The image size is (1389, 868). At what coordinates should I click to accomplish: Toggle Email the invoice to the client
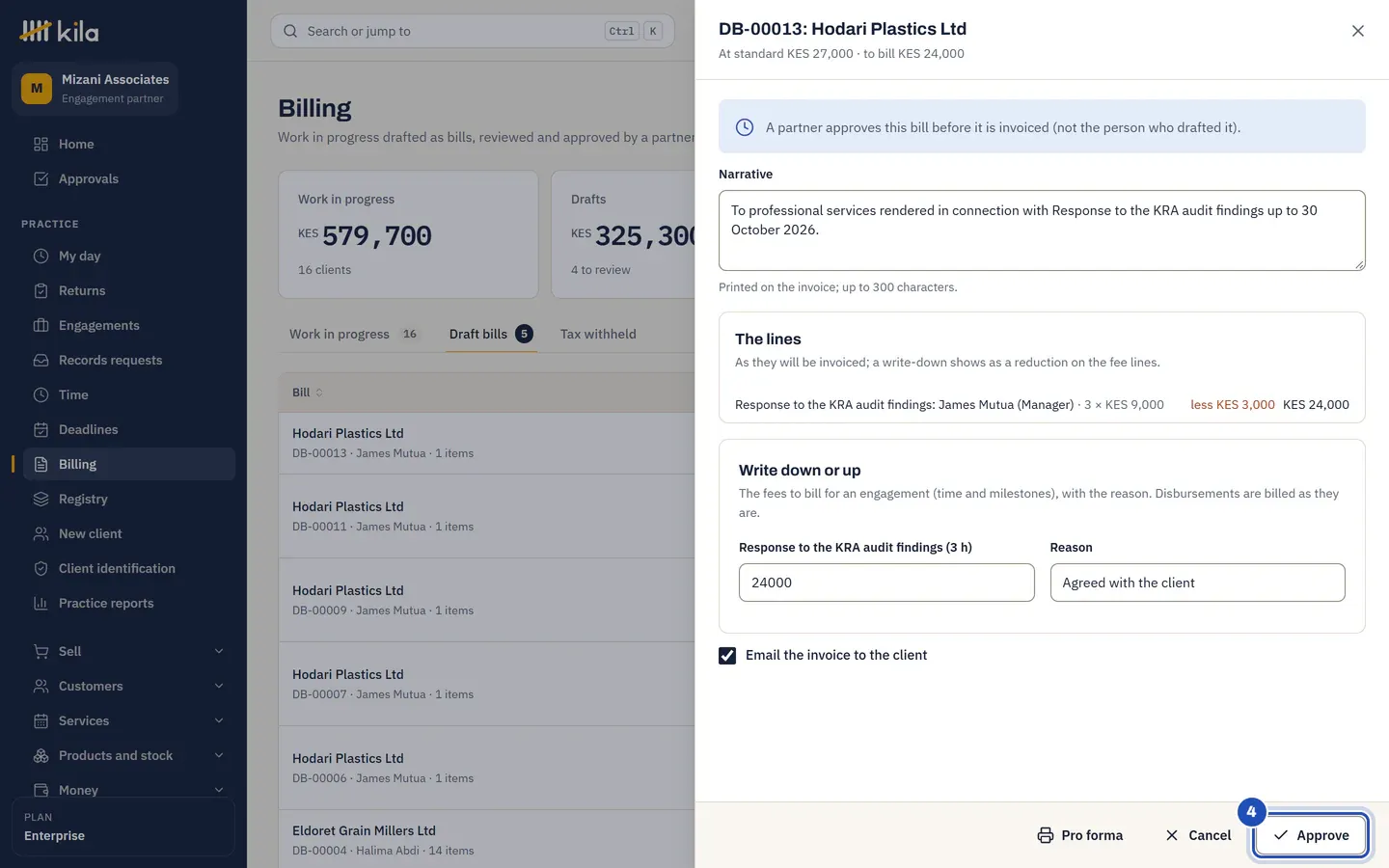click(727, 655)
